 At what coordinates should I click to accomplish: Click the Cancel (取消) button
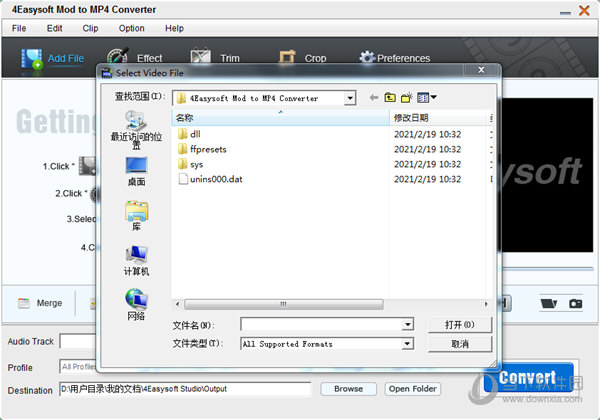click(x=460, y=344)
